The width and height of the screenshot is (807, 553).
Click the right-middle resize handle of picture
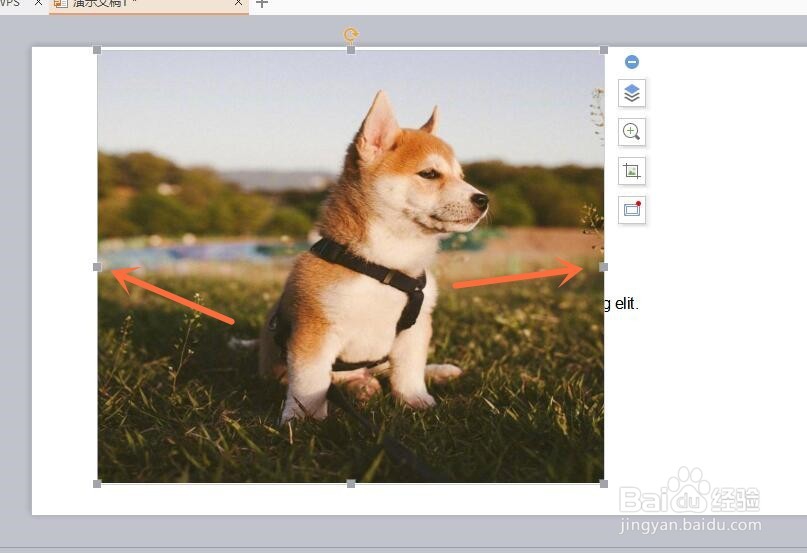pyautogui.click(x=604, y=267)
